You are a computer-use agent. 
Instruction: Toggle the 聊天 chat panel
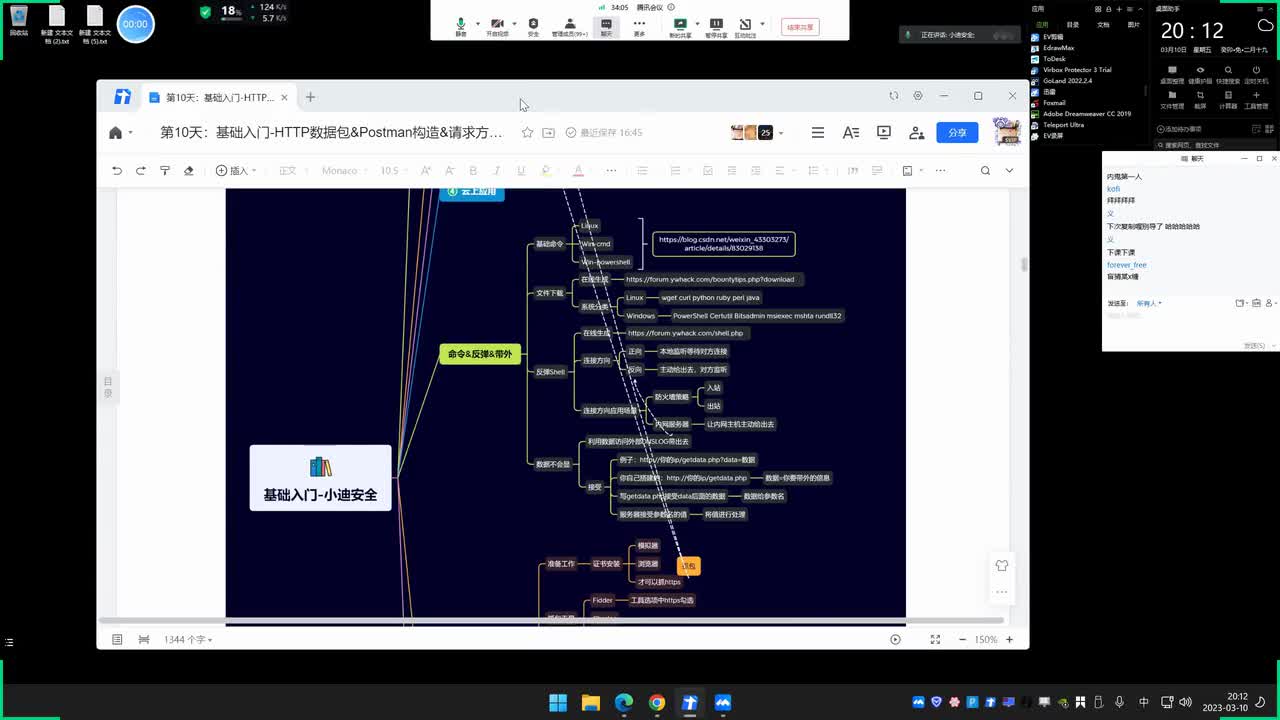point(606,26)
